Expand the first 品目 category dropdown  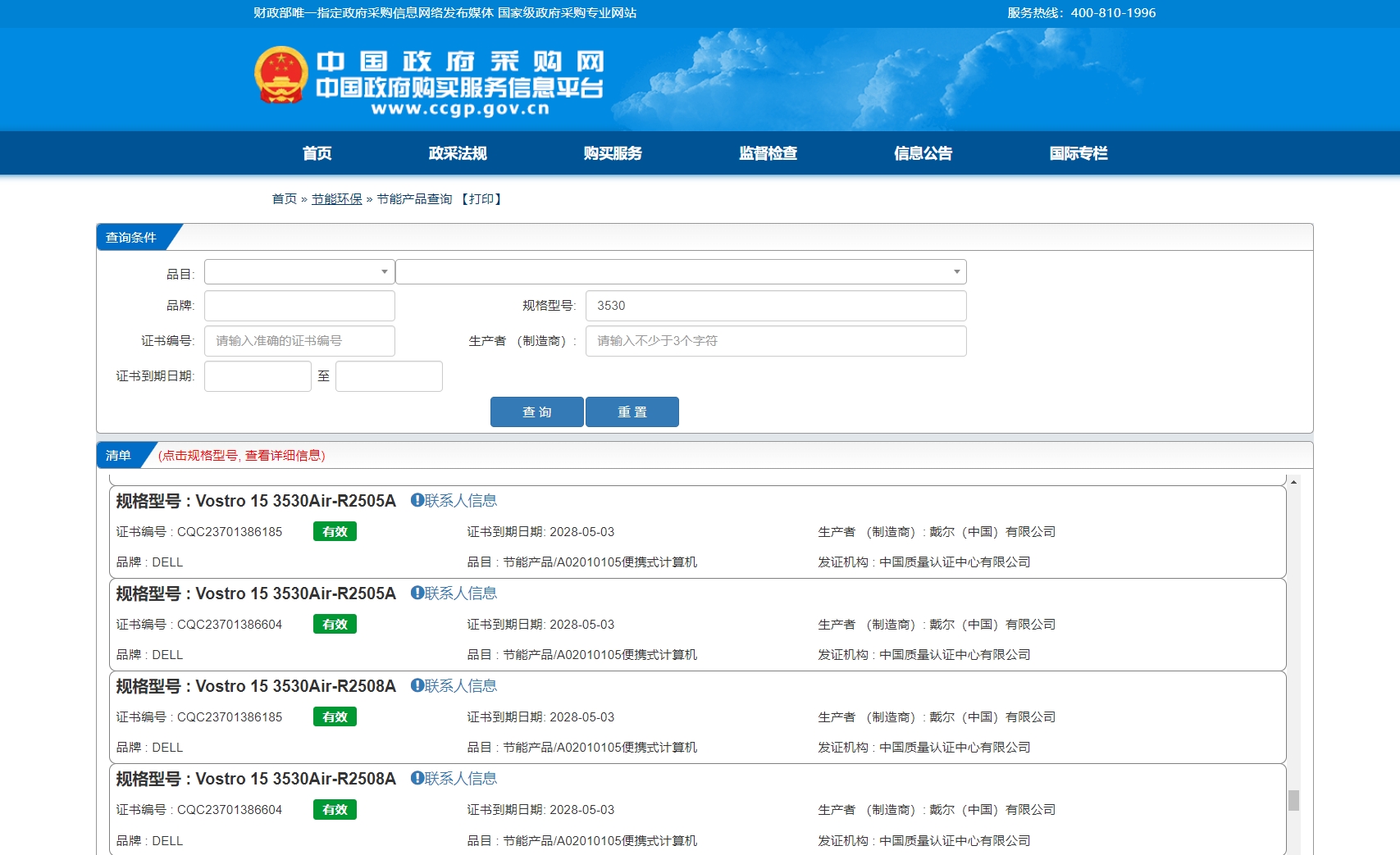299,272
